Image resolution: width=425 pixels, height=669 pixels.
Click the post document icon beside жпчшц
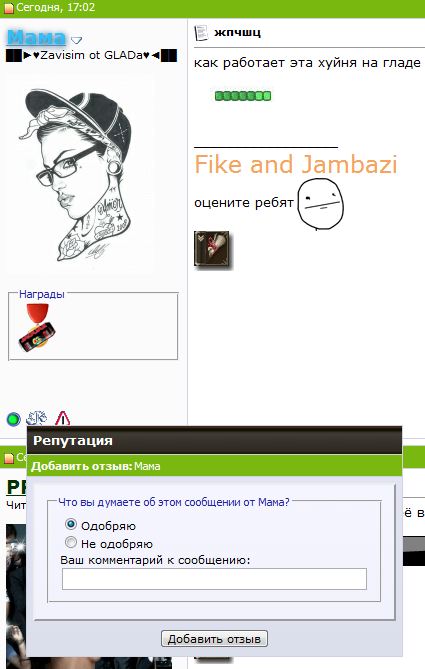(201, 33)
